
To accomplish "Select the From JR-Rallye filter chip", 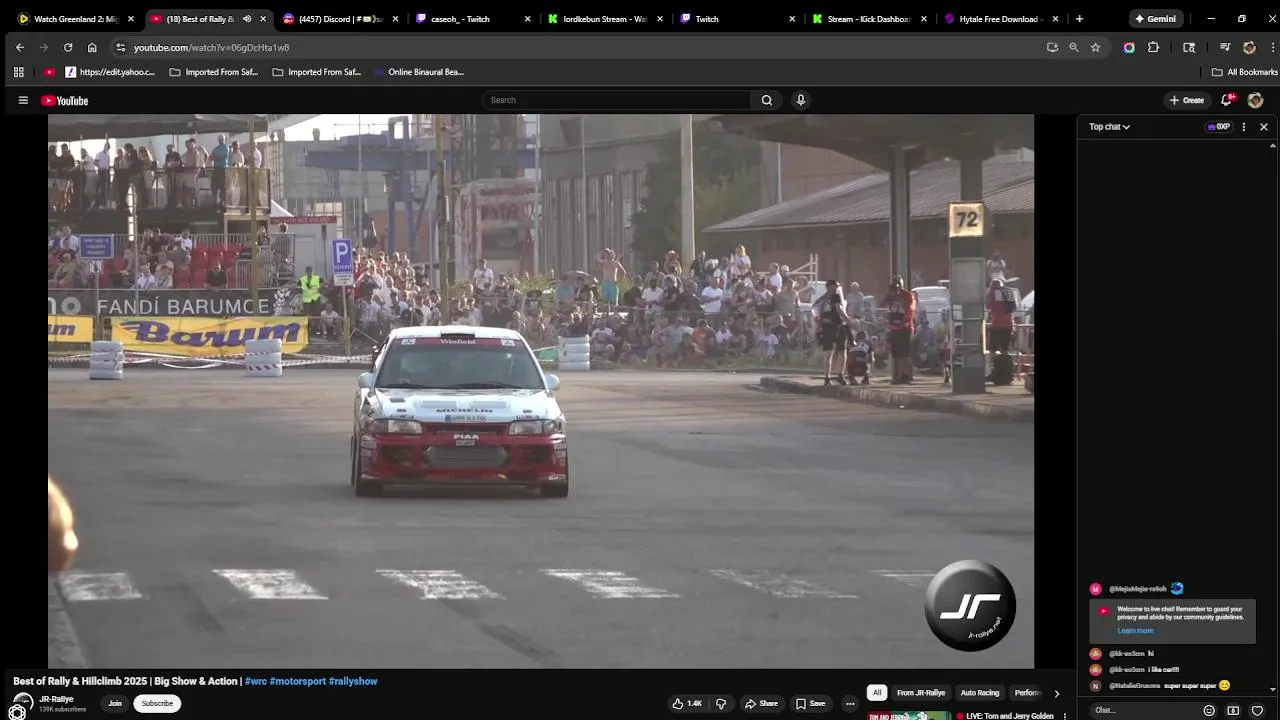I will coord(921,693).
